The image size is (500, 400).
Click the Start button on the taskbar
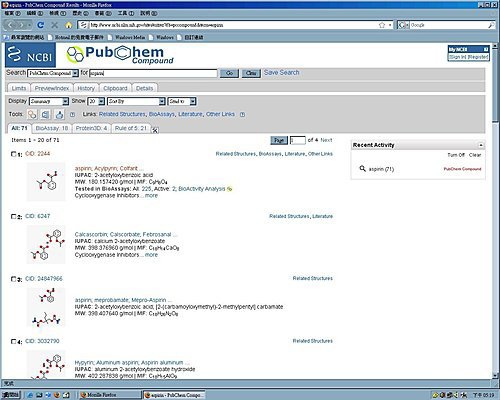point(11,395)
